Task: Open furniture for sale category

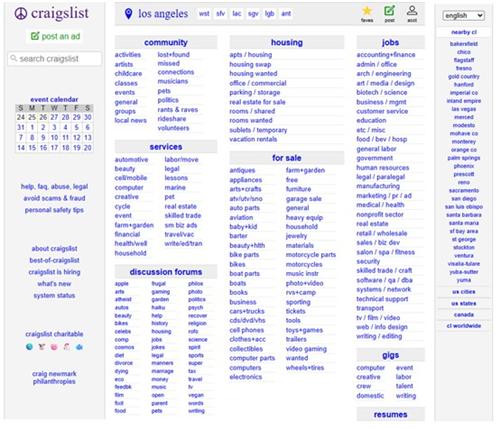Action: [299, 189]
